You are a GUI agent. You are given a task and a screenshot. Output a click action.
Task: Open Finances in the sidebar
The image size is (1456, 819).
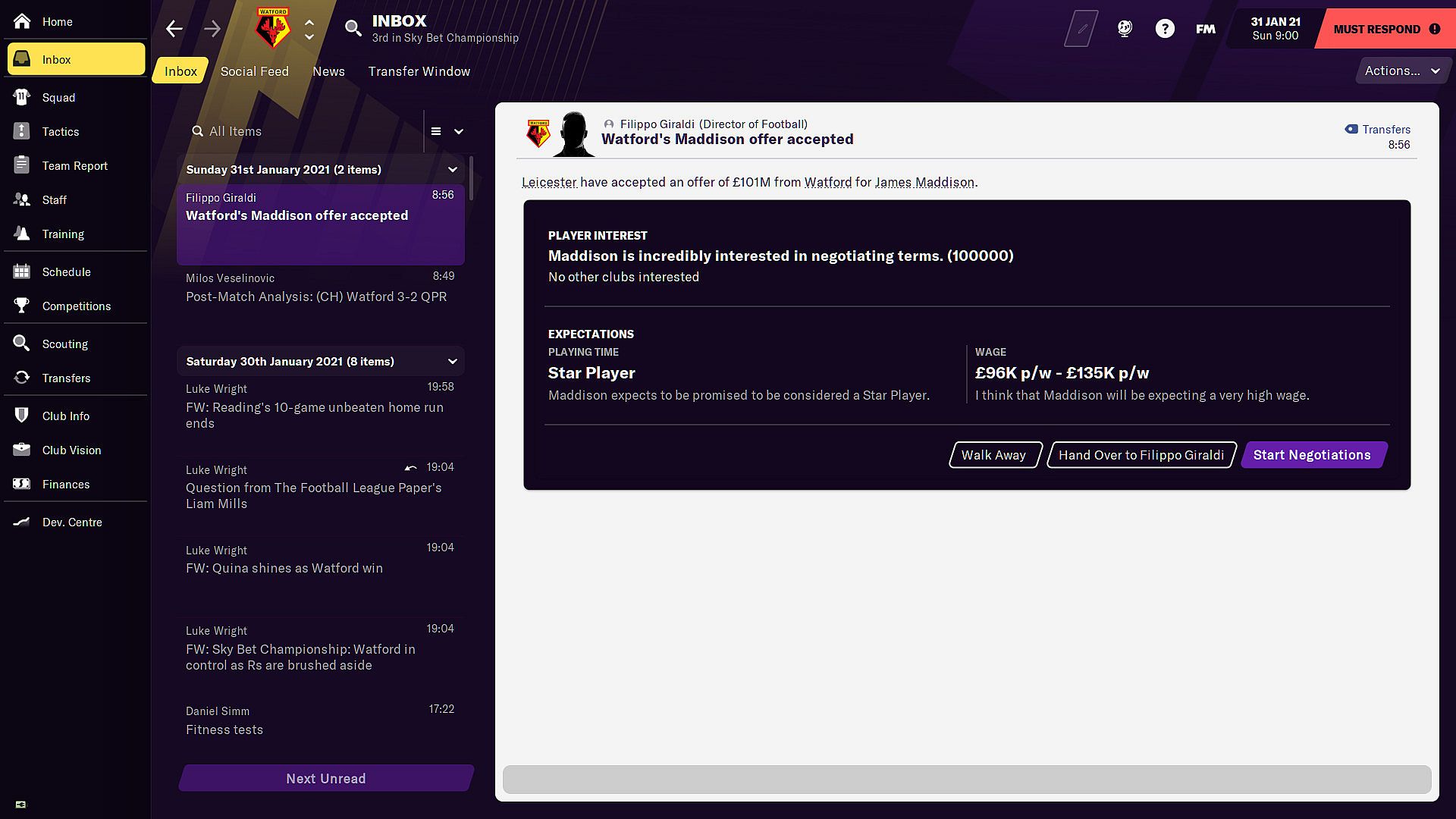coord(66,484)
